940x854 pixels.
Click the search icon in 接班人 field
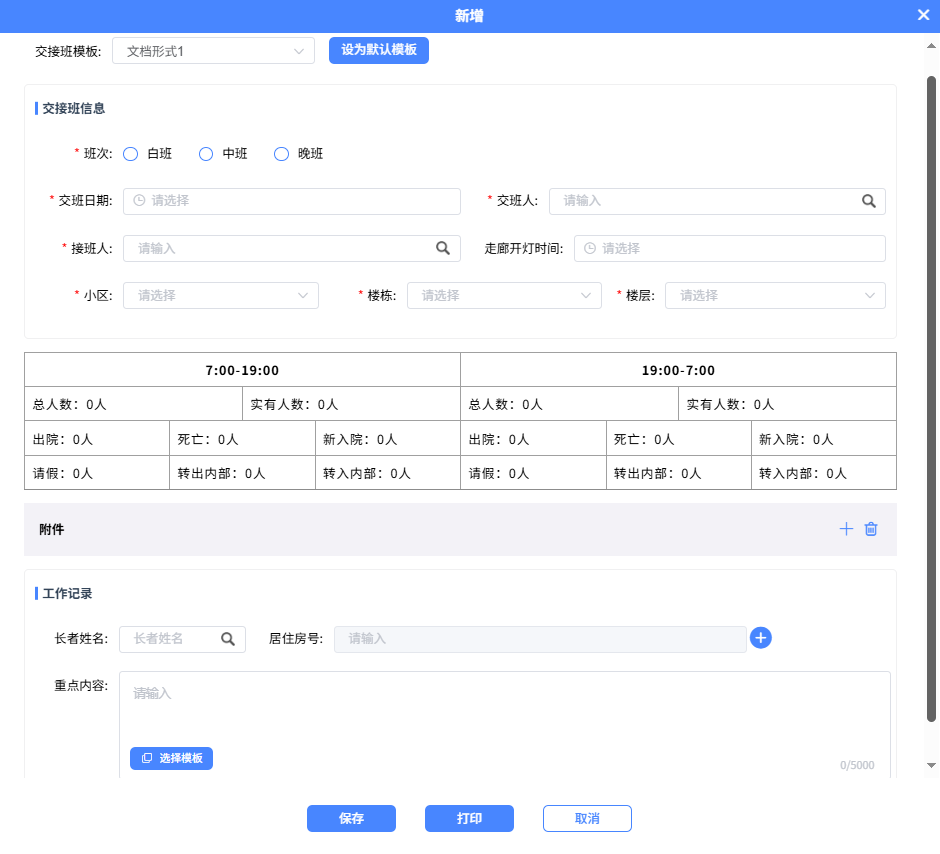tap(443, 248)
